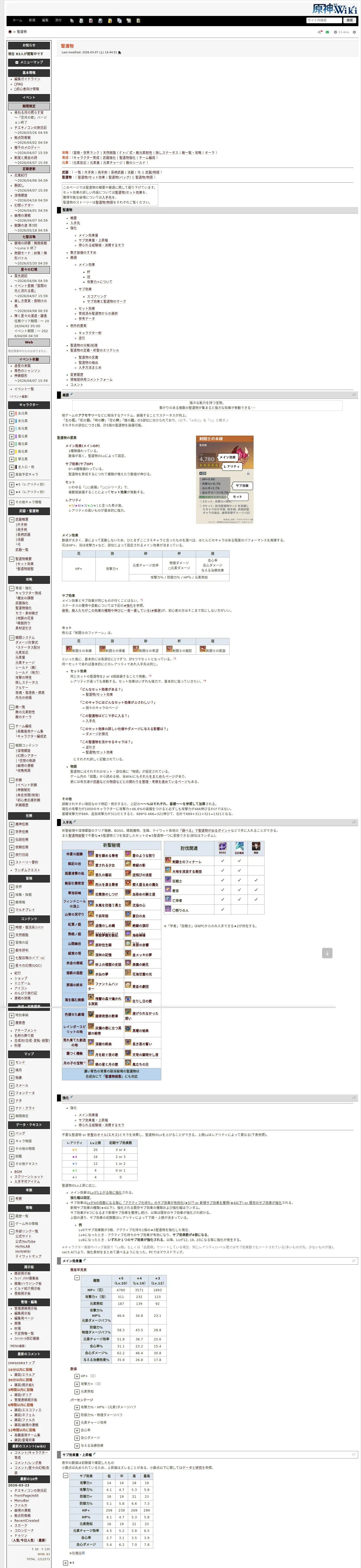Click the 検索 search button

tap(349, 20)
